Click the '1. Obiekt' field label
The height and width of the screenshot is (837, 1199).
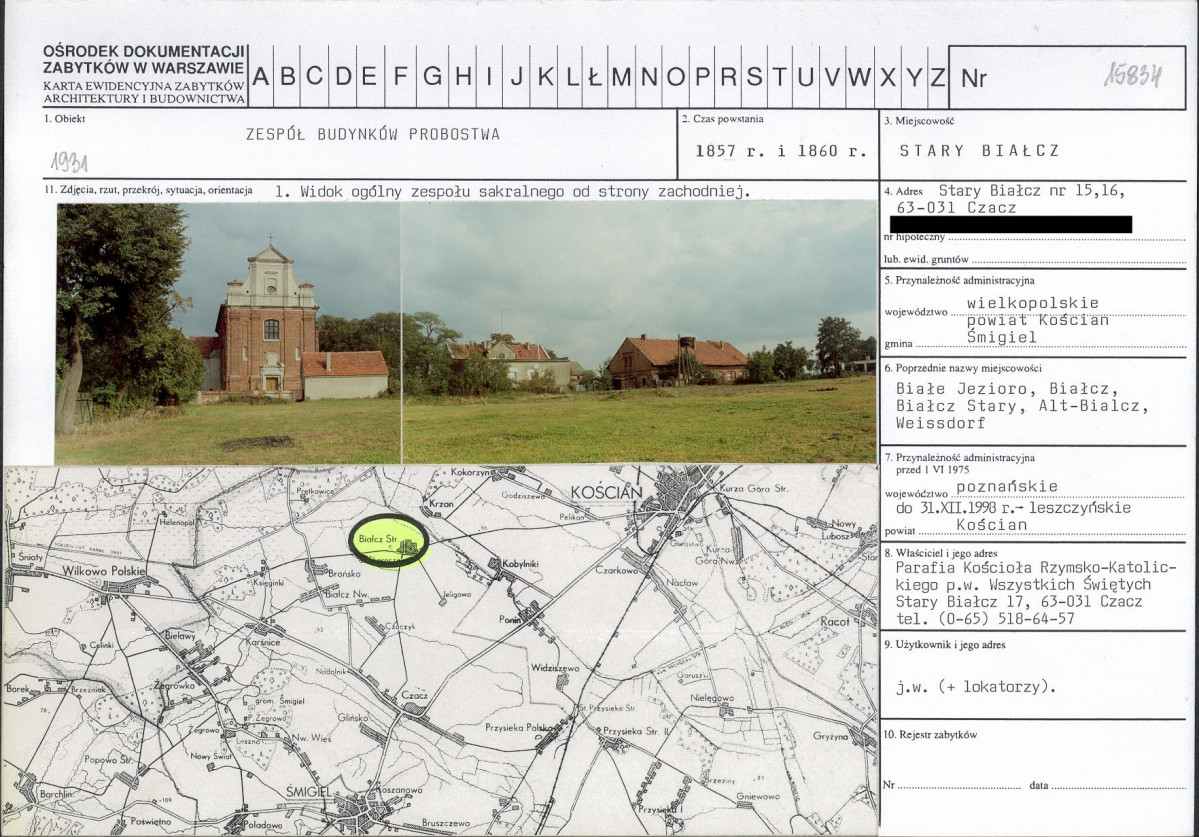65,119
